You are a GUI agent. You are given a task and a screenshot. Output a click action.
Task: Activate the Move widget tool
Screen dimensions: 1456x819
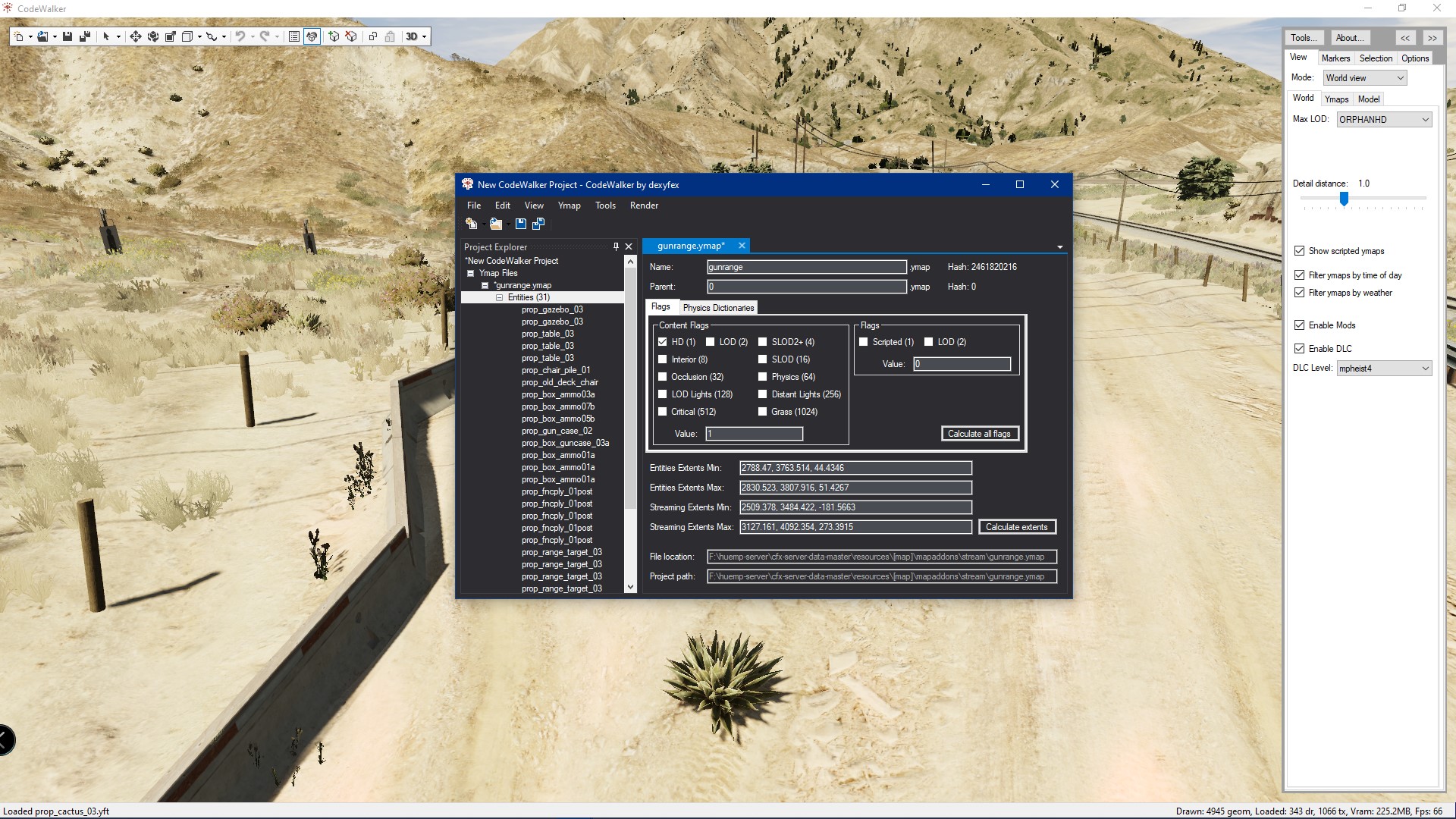[x=136, y=36]
